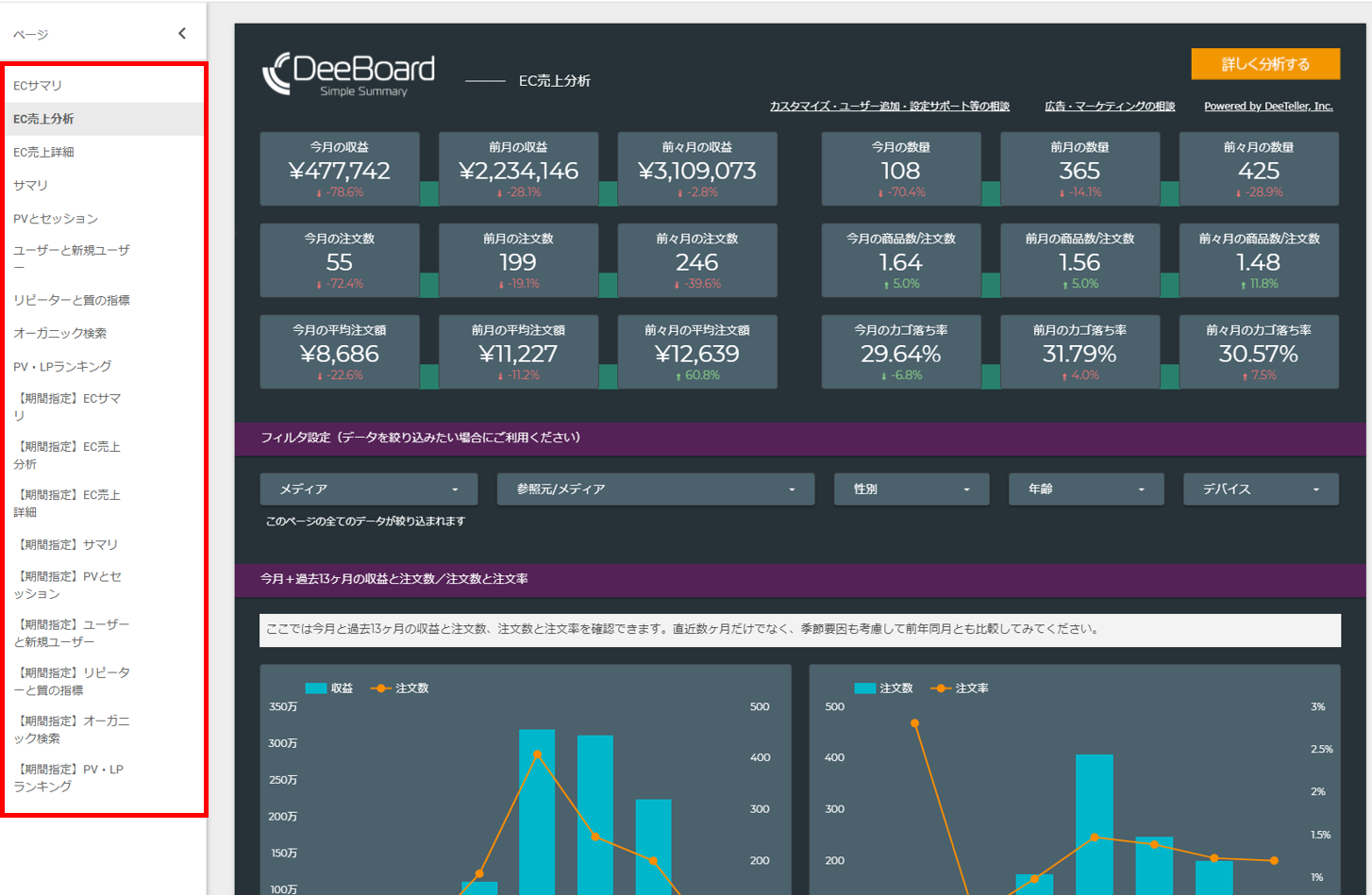Viewport: 1372px width, 895px height.
Task: Open the カスタマイズ・ユーザー追加・設定サポート等の相談 link
Action: (888, 107)
